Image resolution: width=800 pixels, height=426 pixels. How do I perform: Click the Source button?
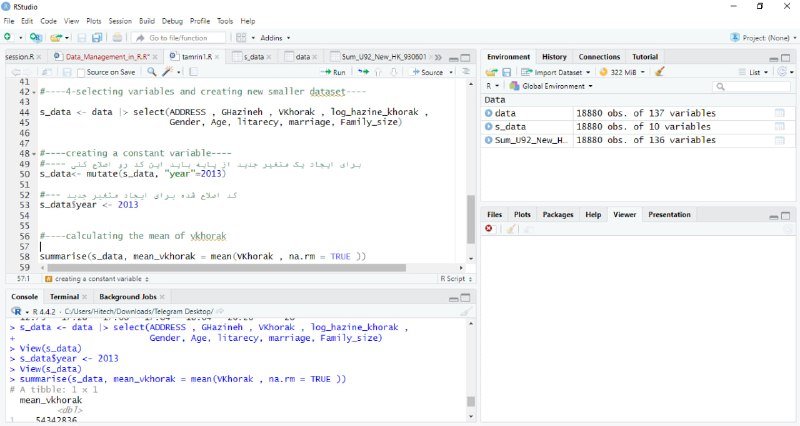coord(428,72)
